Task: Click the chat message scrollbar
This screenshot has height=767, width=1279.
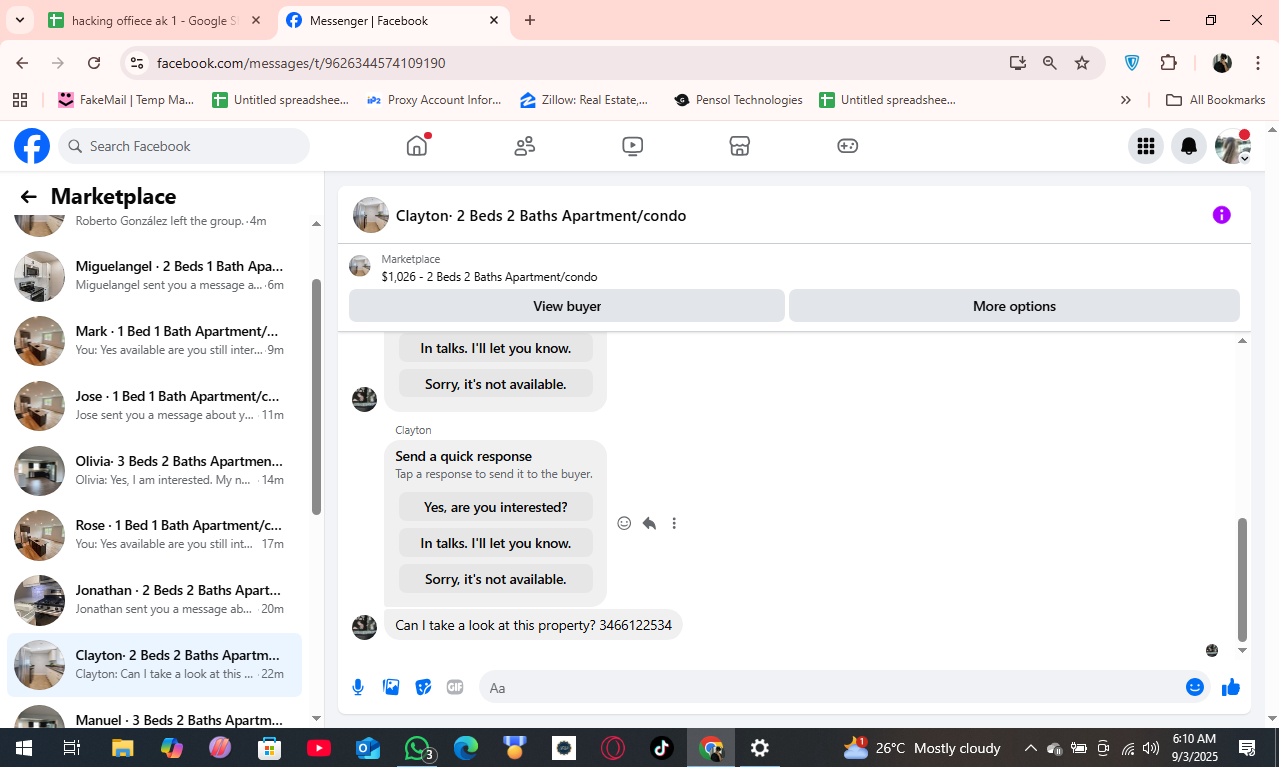Action: click(x=1242, y=580)
